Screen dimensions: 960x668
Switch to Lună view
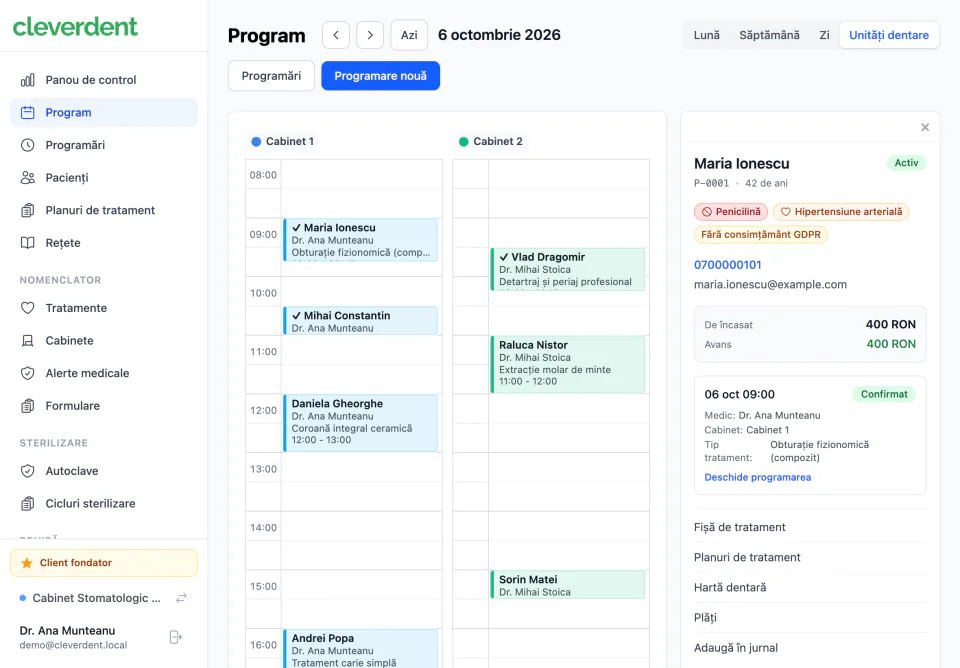pos(707,35)
